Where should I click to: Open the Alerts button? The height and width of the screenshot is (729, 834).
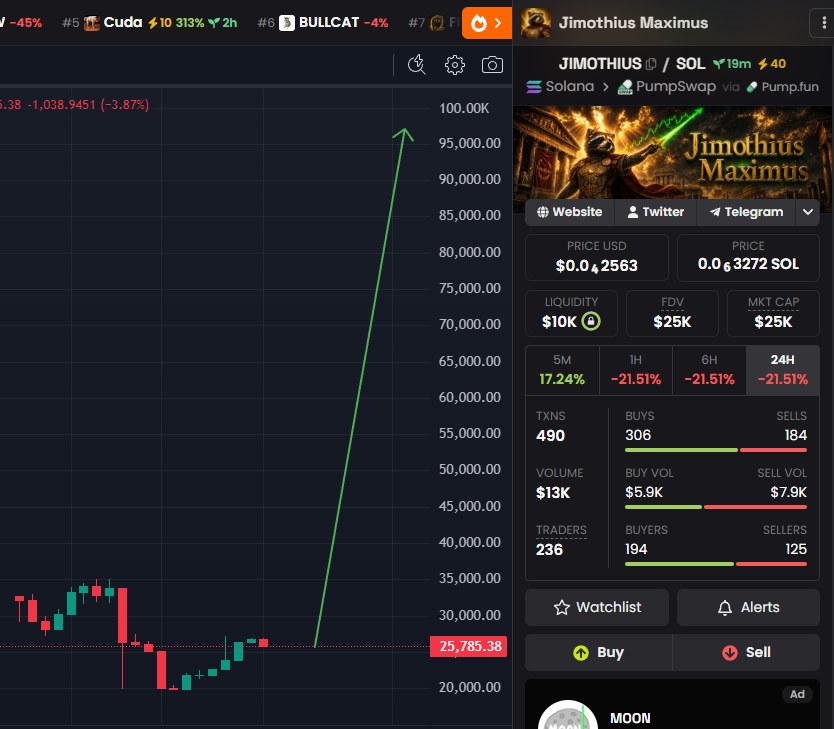(x=748, y=607)
